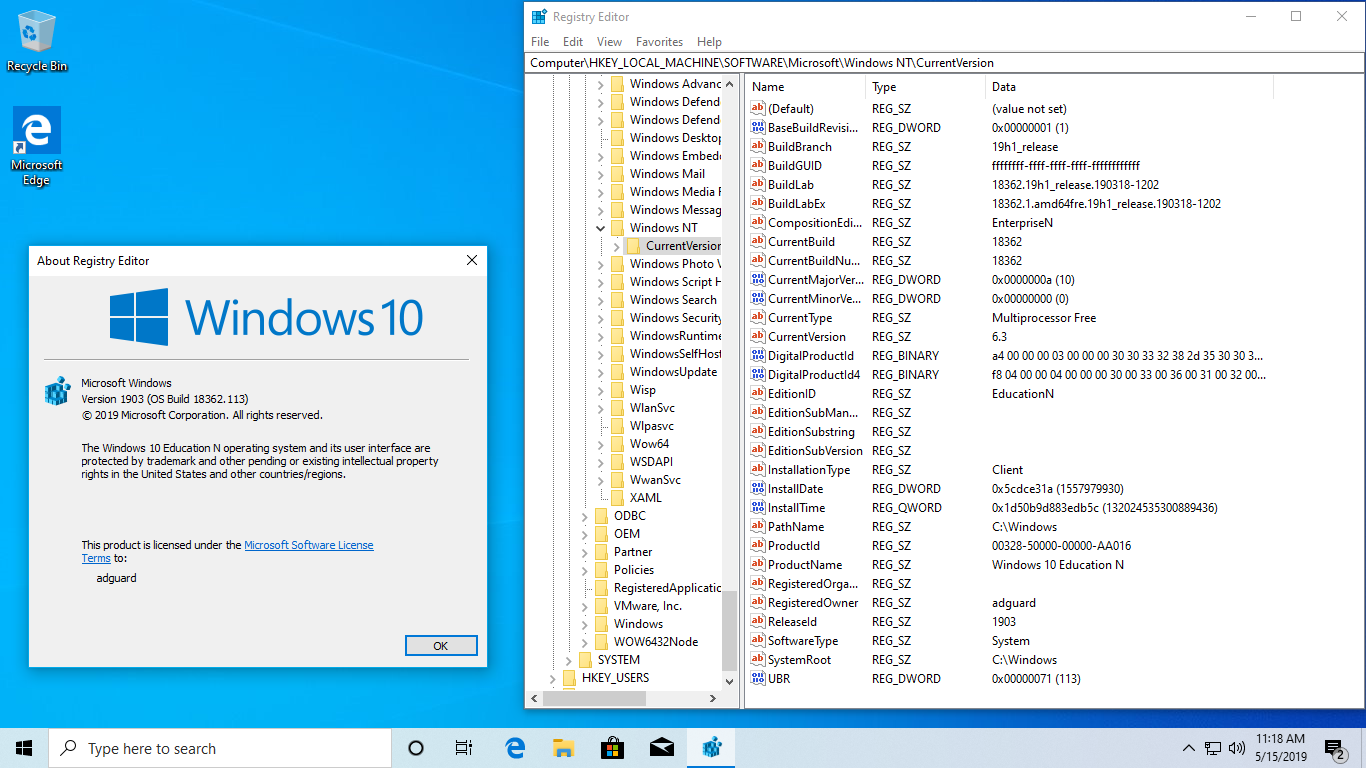Expand the Windows Search tree node

601,300
